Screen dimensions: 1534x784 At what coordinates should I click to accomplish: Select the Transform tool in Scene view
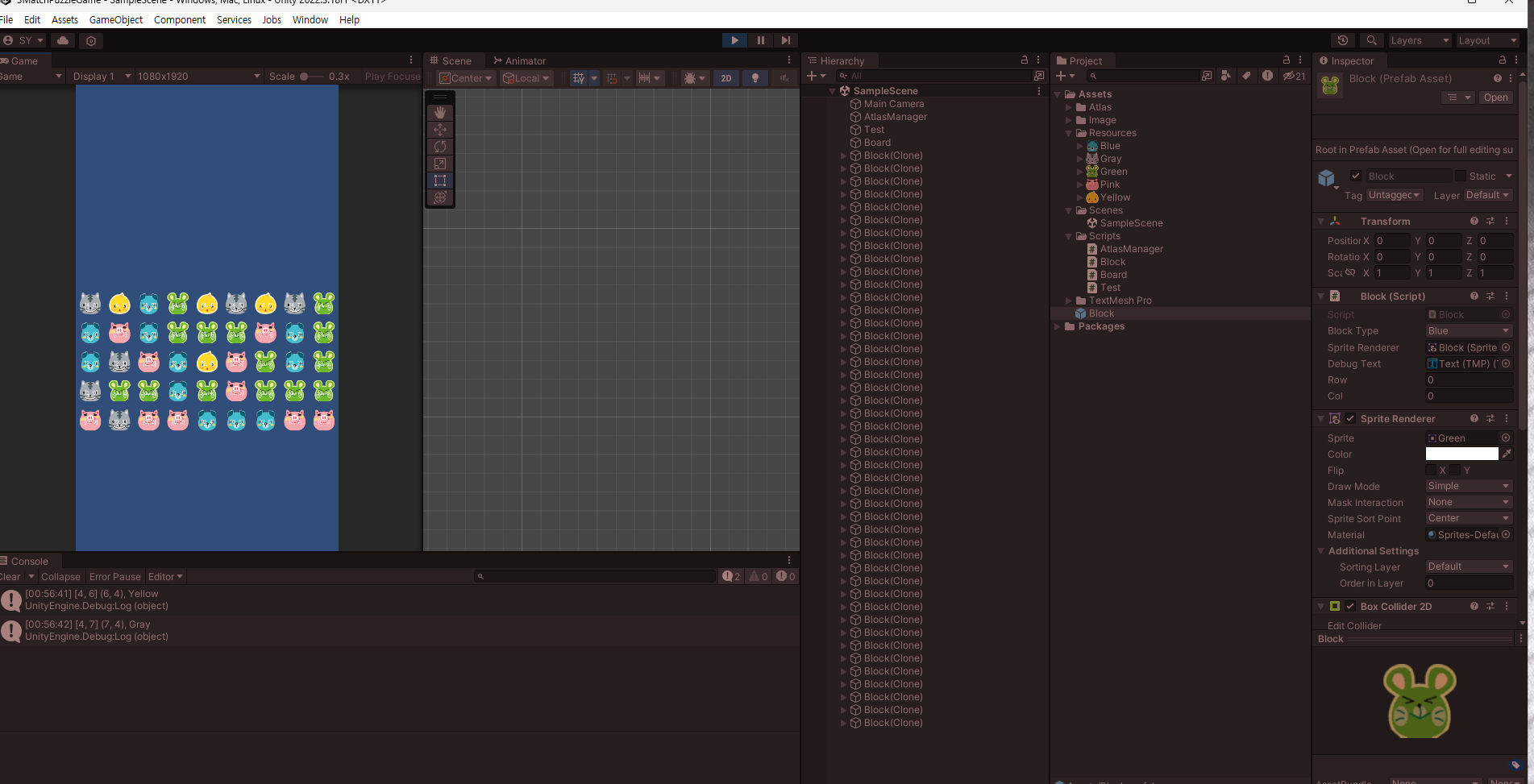[x=440, y=197]
